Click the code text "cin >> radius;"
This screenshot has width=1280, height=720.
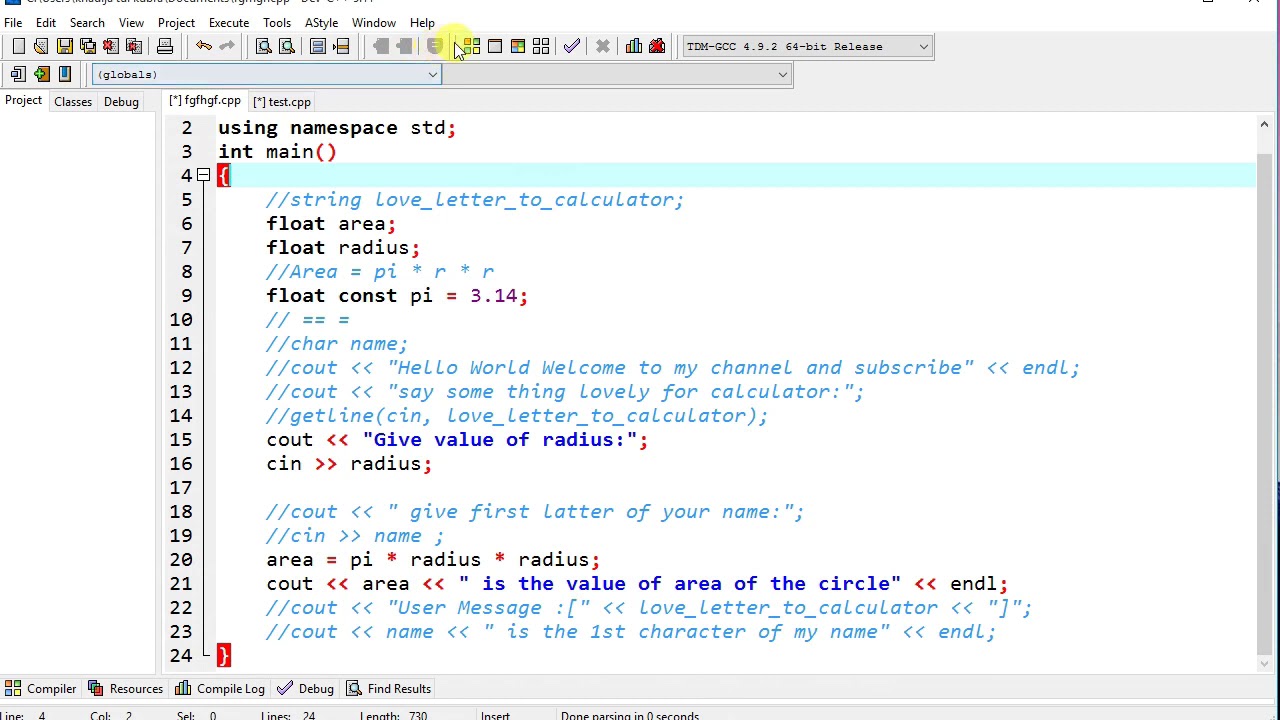pos(349,464)
